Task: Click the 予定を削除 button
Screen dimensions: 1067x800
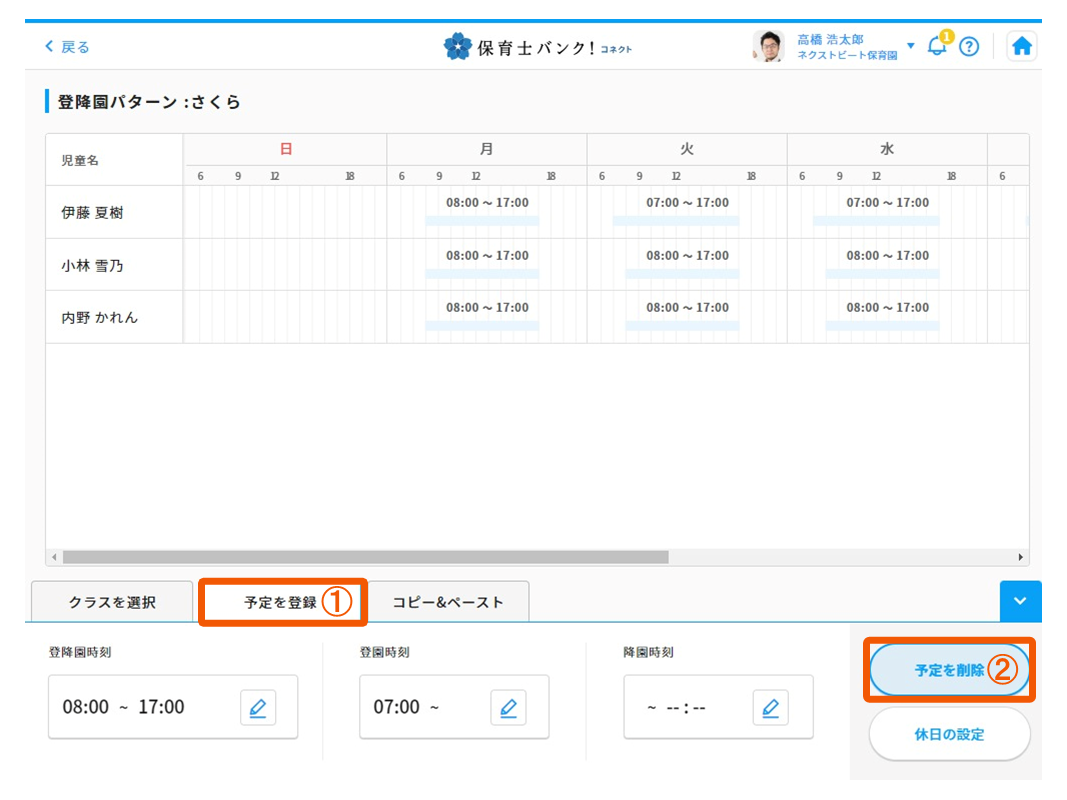Action: coord(948,670)
